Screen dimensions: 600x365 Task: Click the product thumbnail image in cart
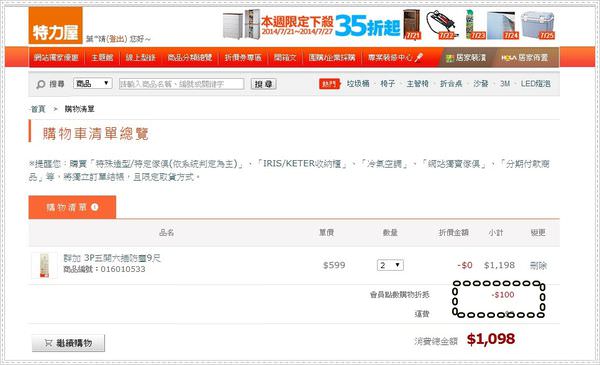[44, 265]
